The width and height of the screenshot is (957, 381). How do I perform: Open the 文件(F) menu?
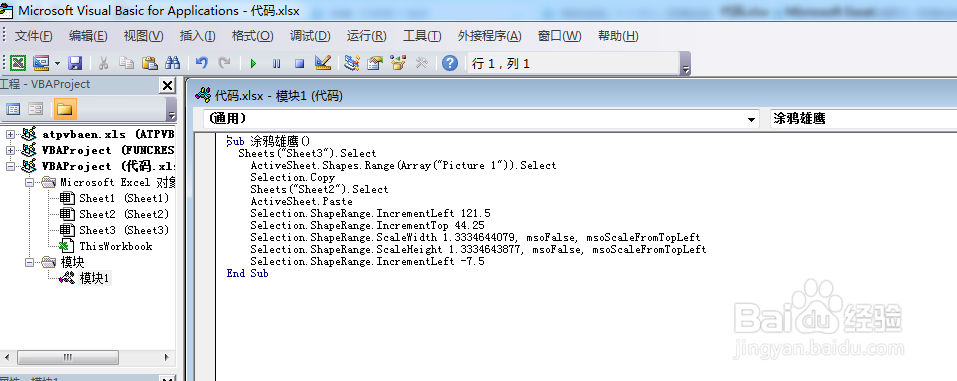click(x=33, y=36)
